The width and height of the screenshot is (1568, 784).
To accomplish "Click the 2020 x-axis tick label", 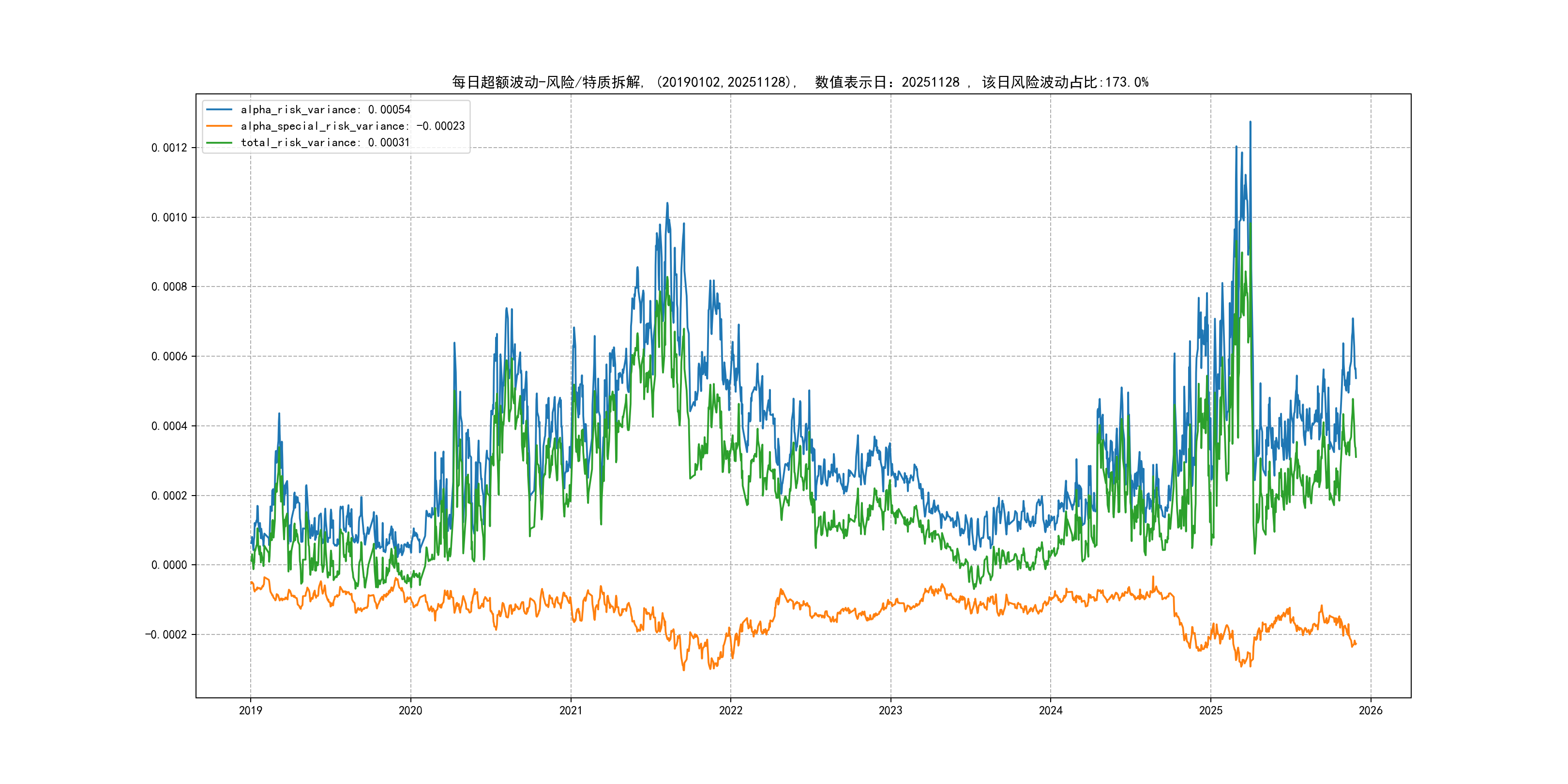I will coord(410,710).
